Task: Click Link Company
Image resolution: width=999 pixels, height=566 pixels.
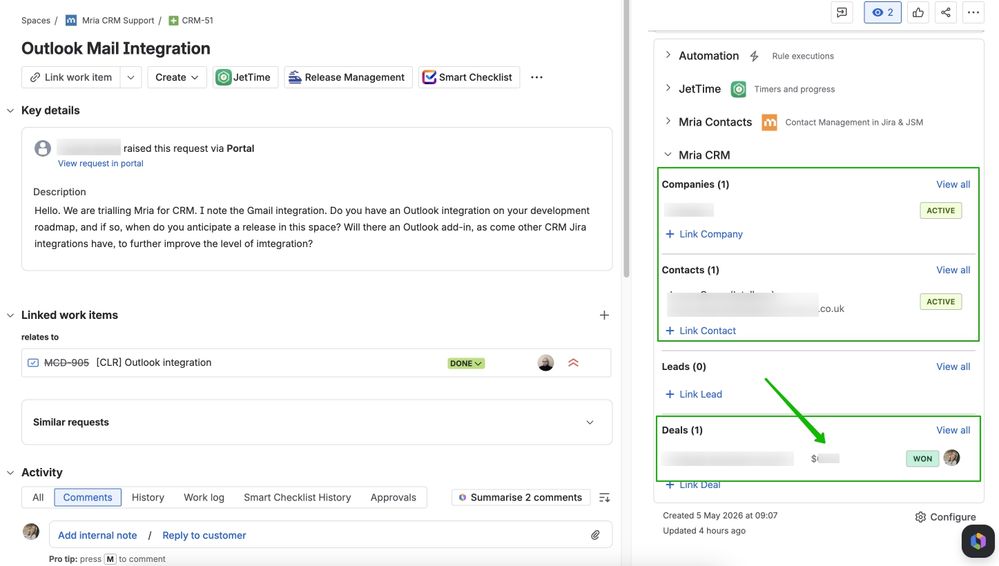Action: [704, 234]
